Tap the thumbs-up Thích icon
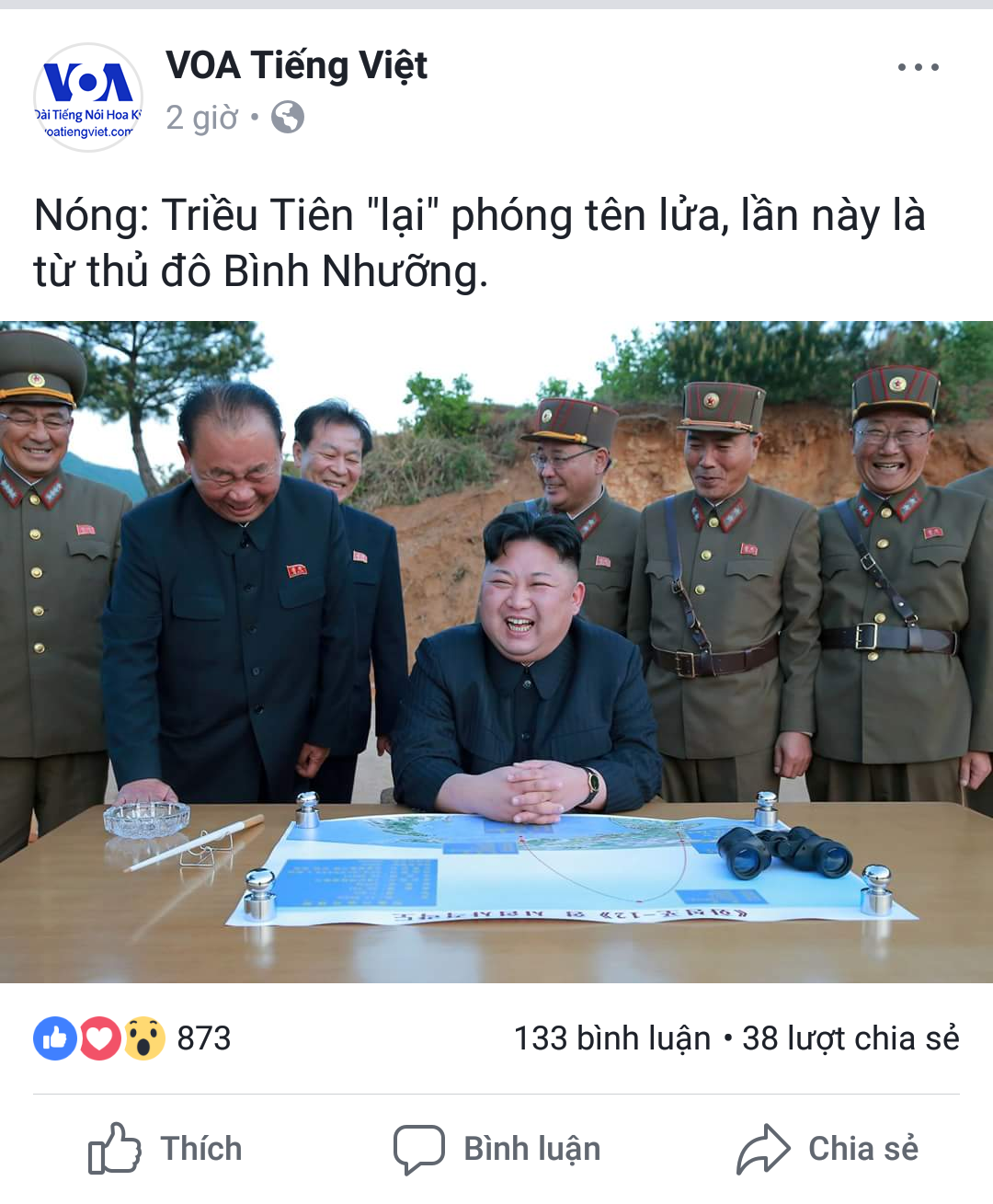 (114, 1148)
